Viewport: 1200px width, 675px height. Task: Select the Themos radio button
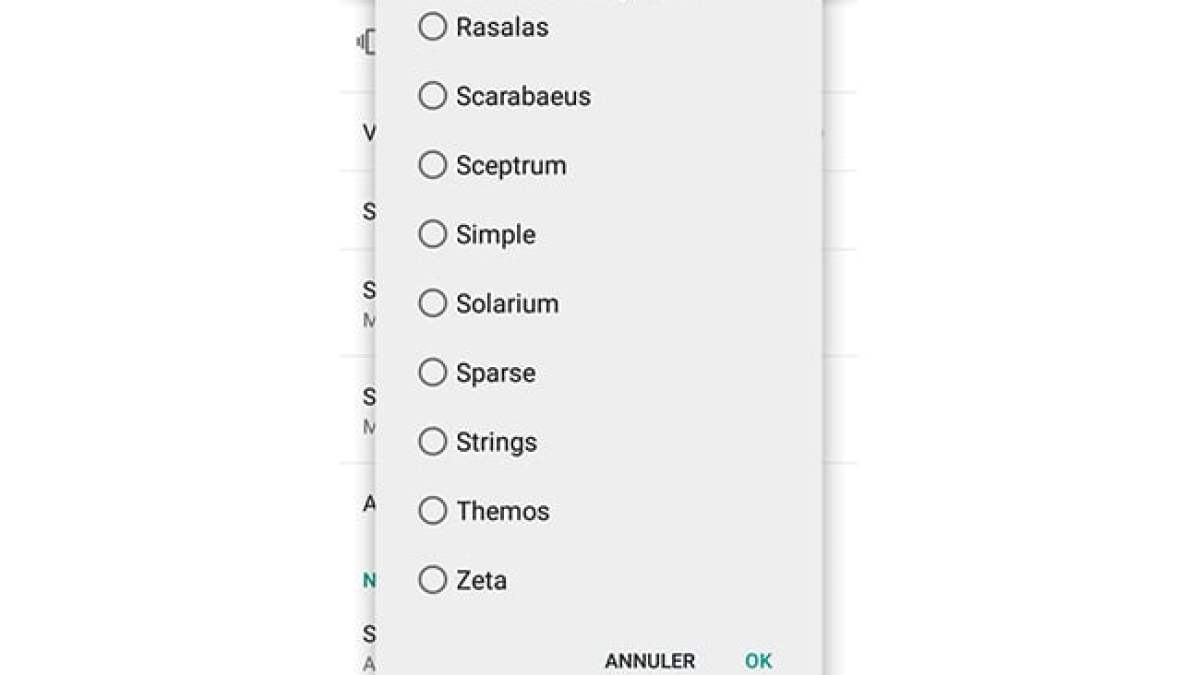point(433,510)
